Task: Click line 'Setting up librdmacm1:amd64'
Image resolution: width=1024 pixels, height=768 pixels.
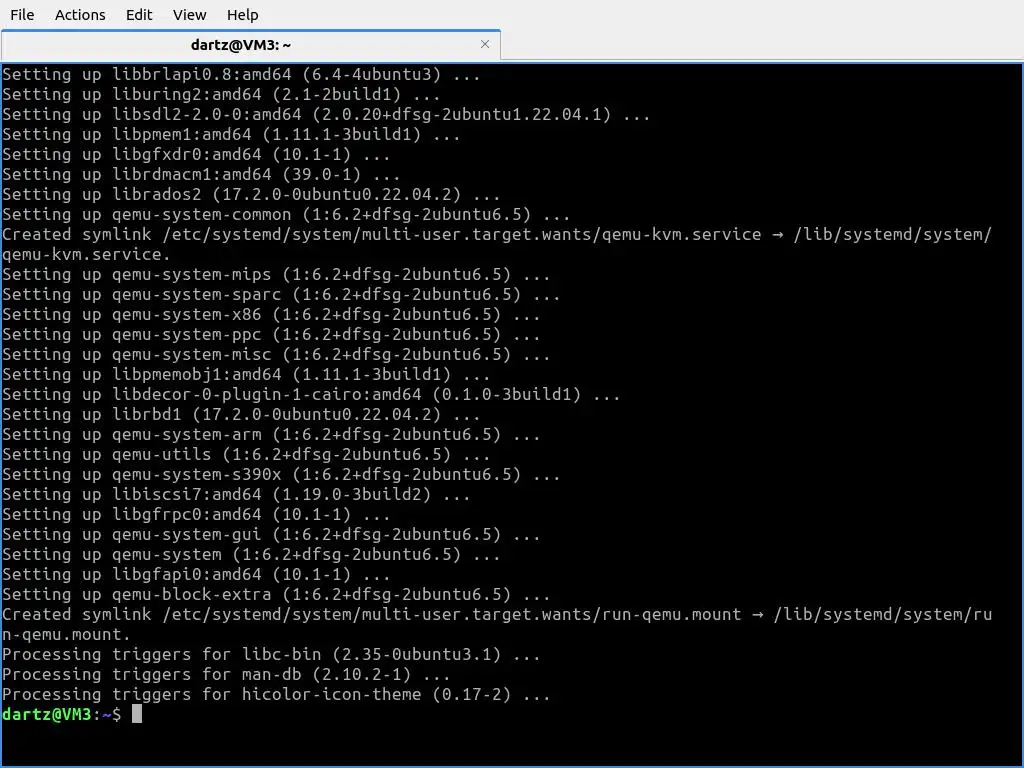Action: click(201, 174)
